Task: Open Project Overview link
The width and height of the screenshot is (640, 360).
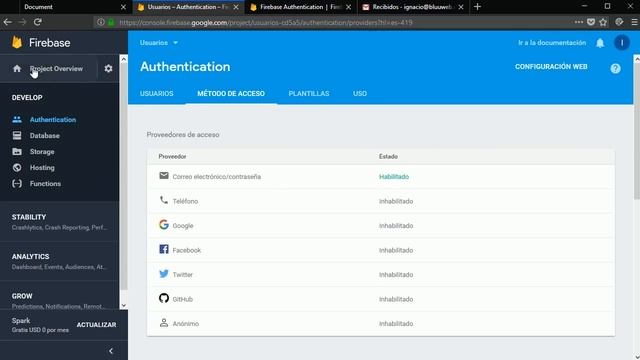Action: pyautogui.click(x=56, y=69)
